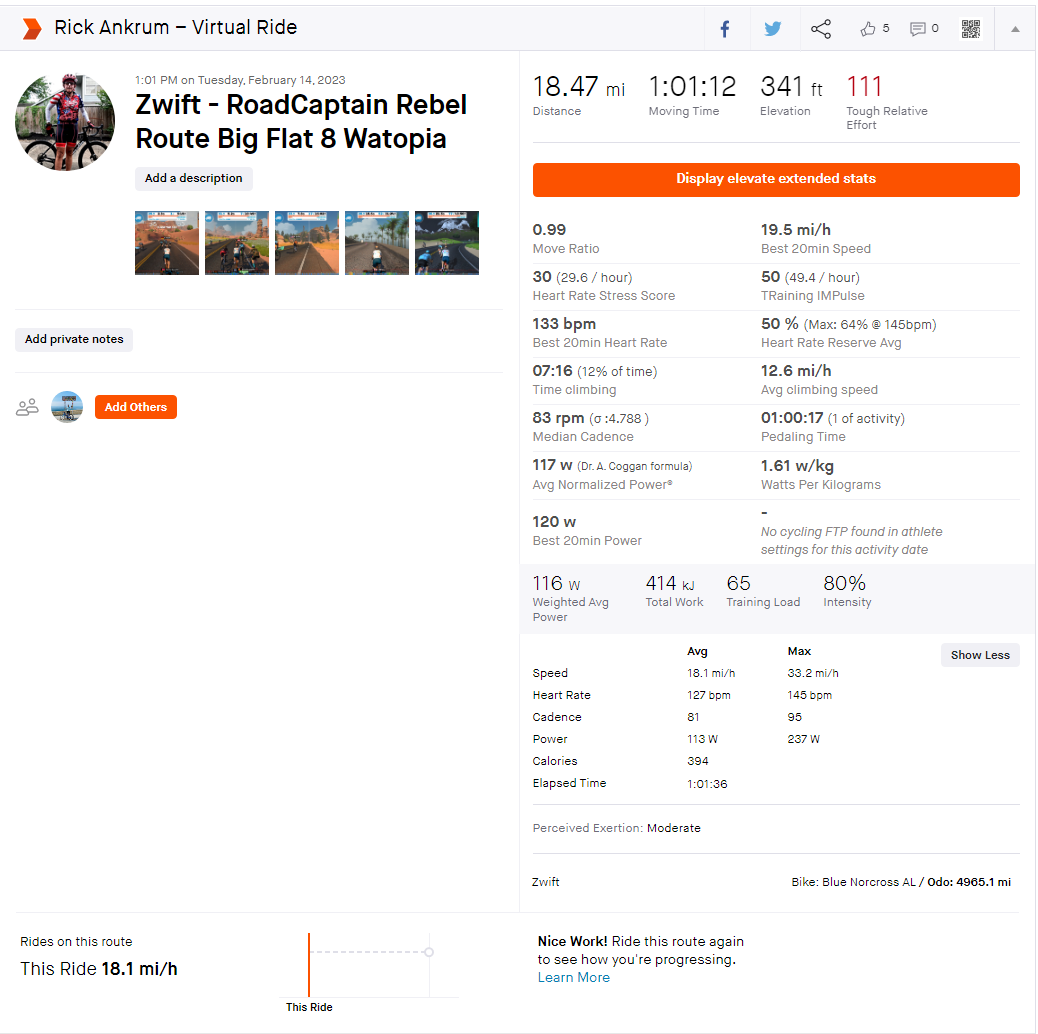Viewport: 1038px width, 1034px height.
Task: Share the ride on Twitter
Action: 773,29
